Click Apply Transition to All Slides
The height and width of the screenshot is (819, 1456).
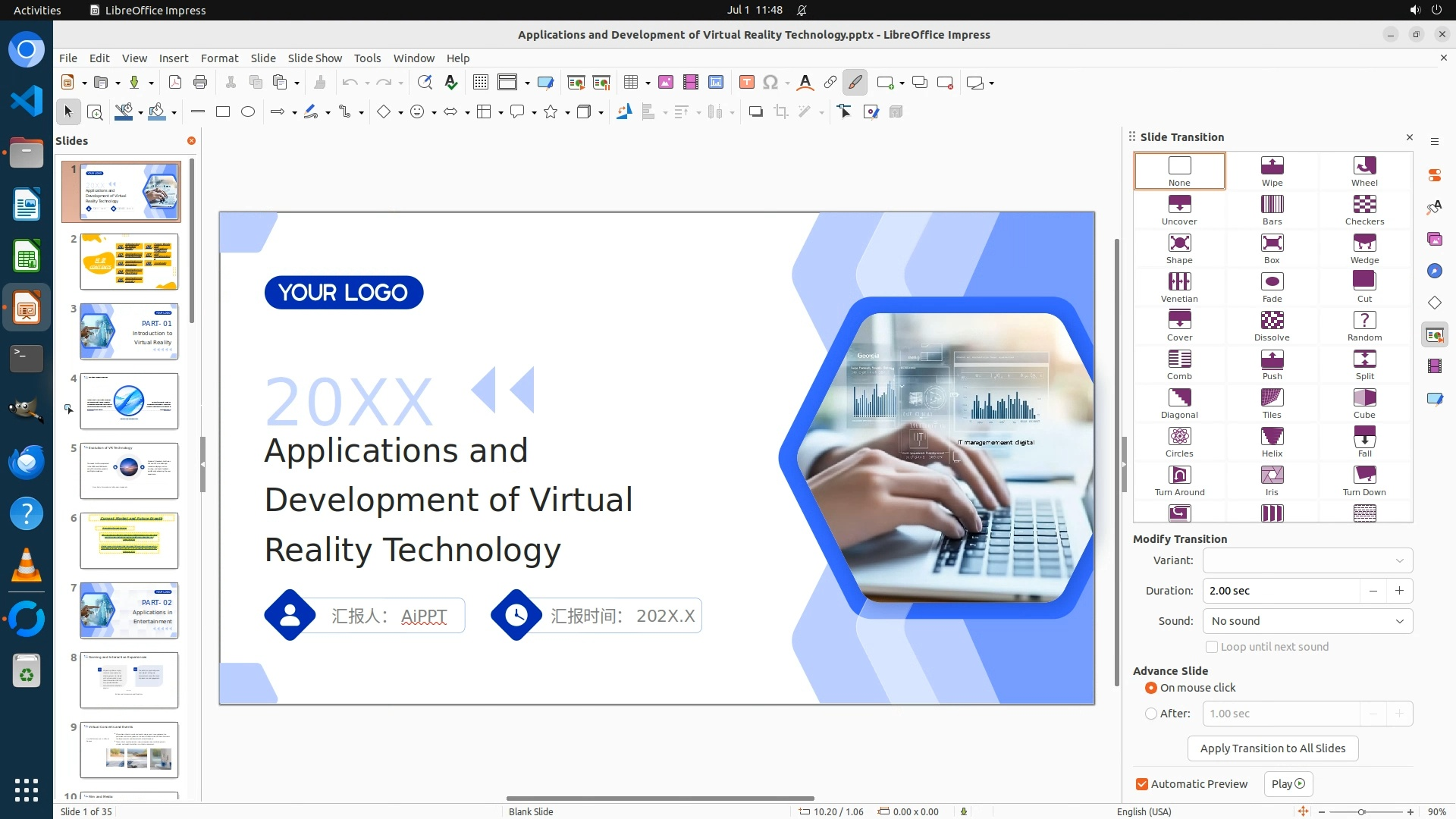(1272, 748)
